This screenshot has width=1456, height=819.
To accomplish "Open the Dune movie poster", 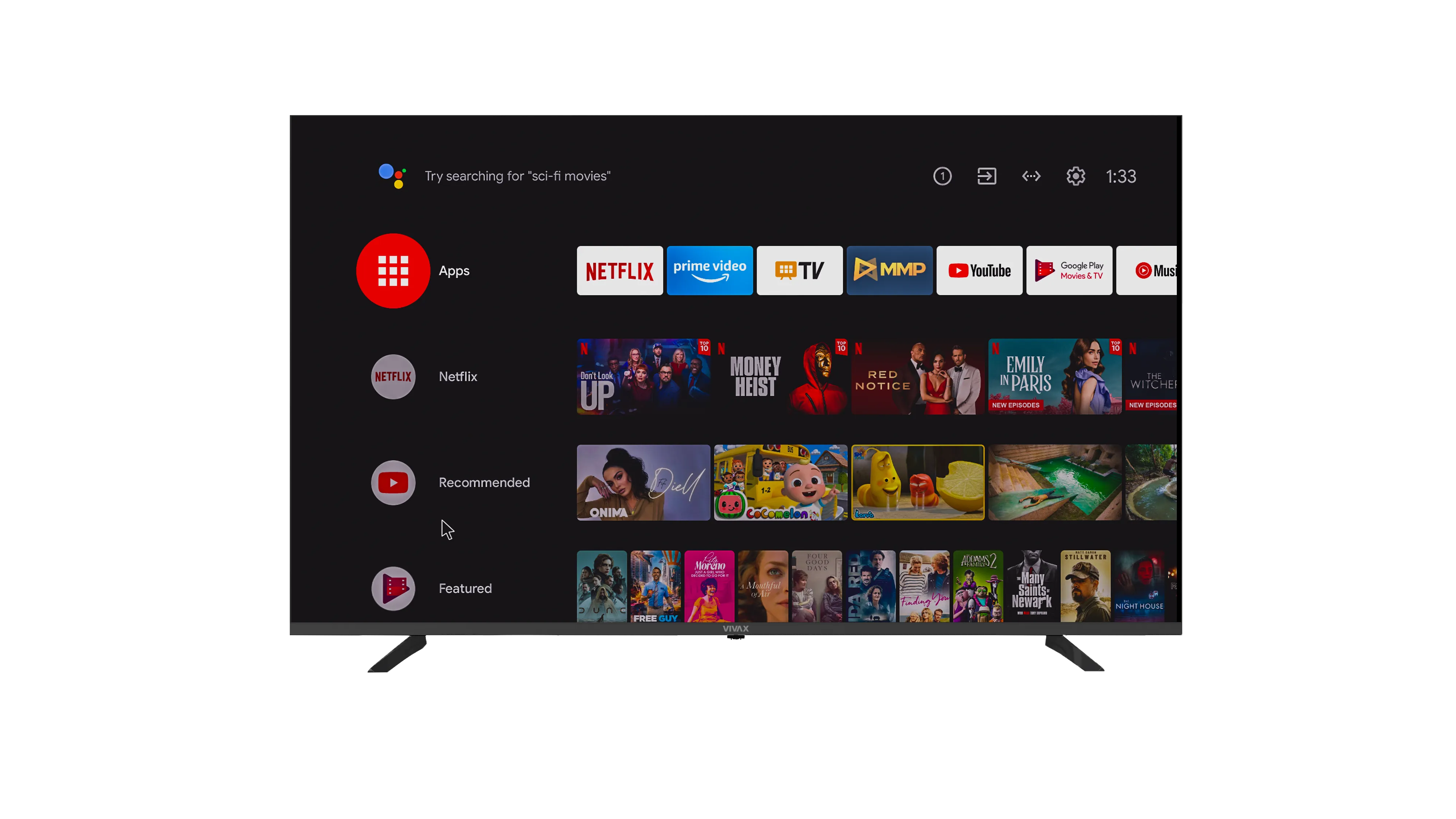I will click(601, 586).
